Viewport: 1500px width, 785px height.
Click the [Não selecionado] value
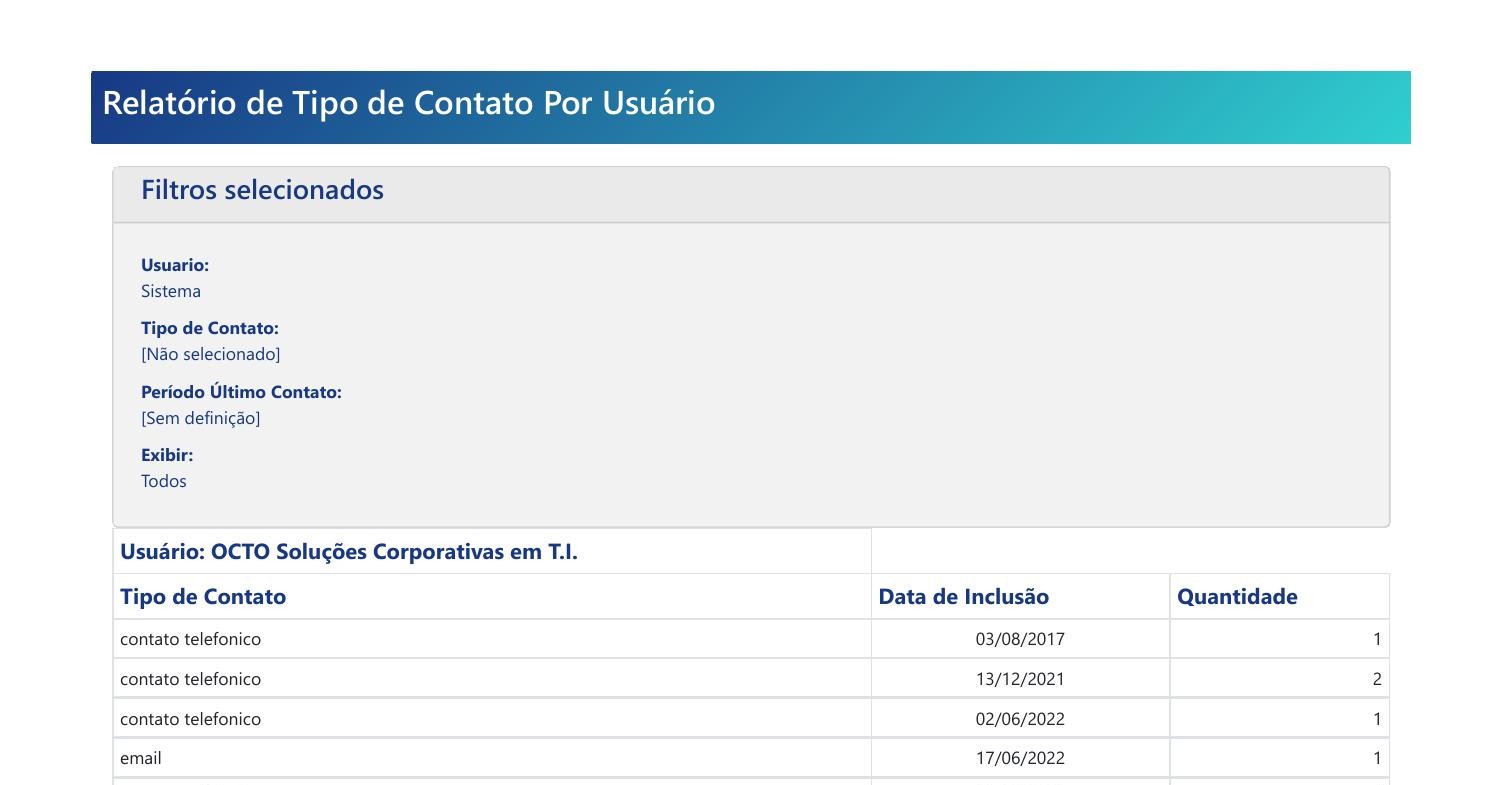click(x=211, y=354)
